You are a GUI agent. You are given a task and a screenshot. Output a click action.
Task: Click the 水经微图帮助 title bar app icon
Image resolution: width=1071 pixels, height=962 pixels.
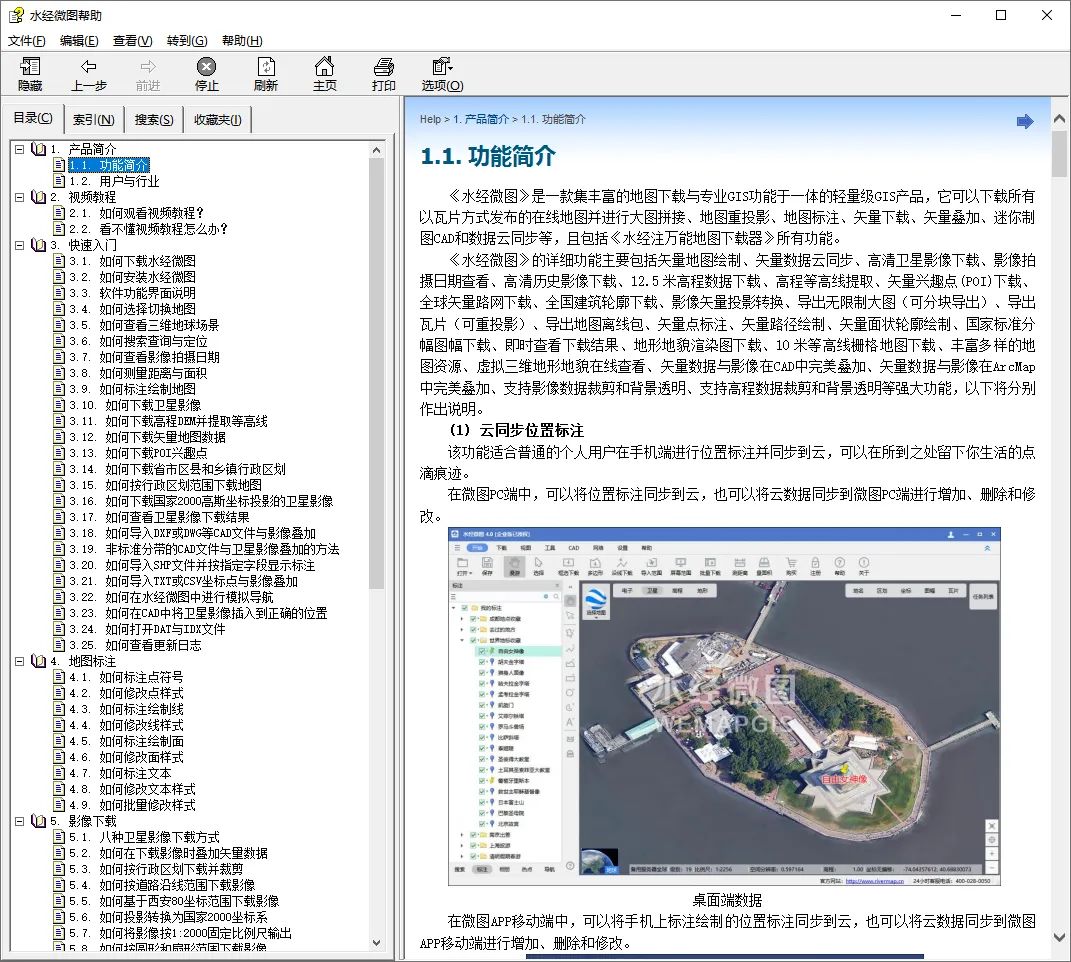(x=16, y=15)
